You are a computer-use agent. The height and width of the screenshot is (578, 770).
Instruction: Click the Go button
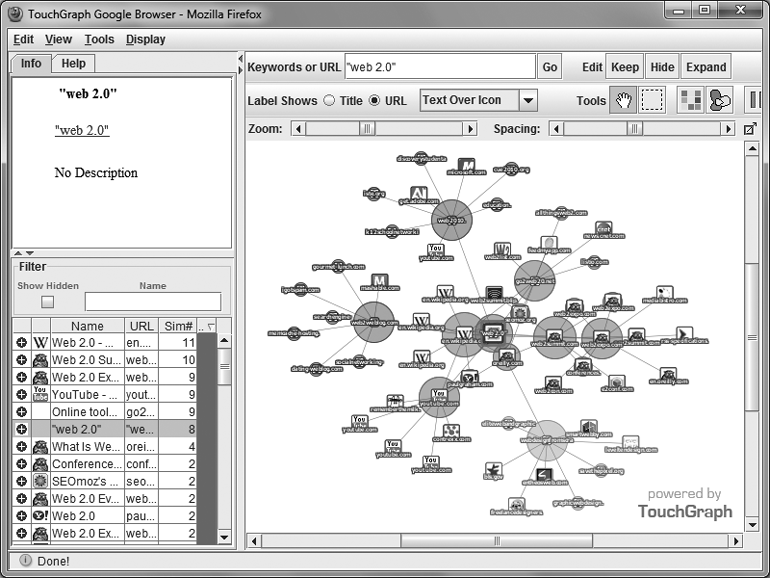[x=549, y=67]
